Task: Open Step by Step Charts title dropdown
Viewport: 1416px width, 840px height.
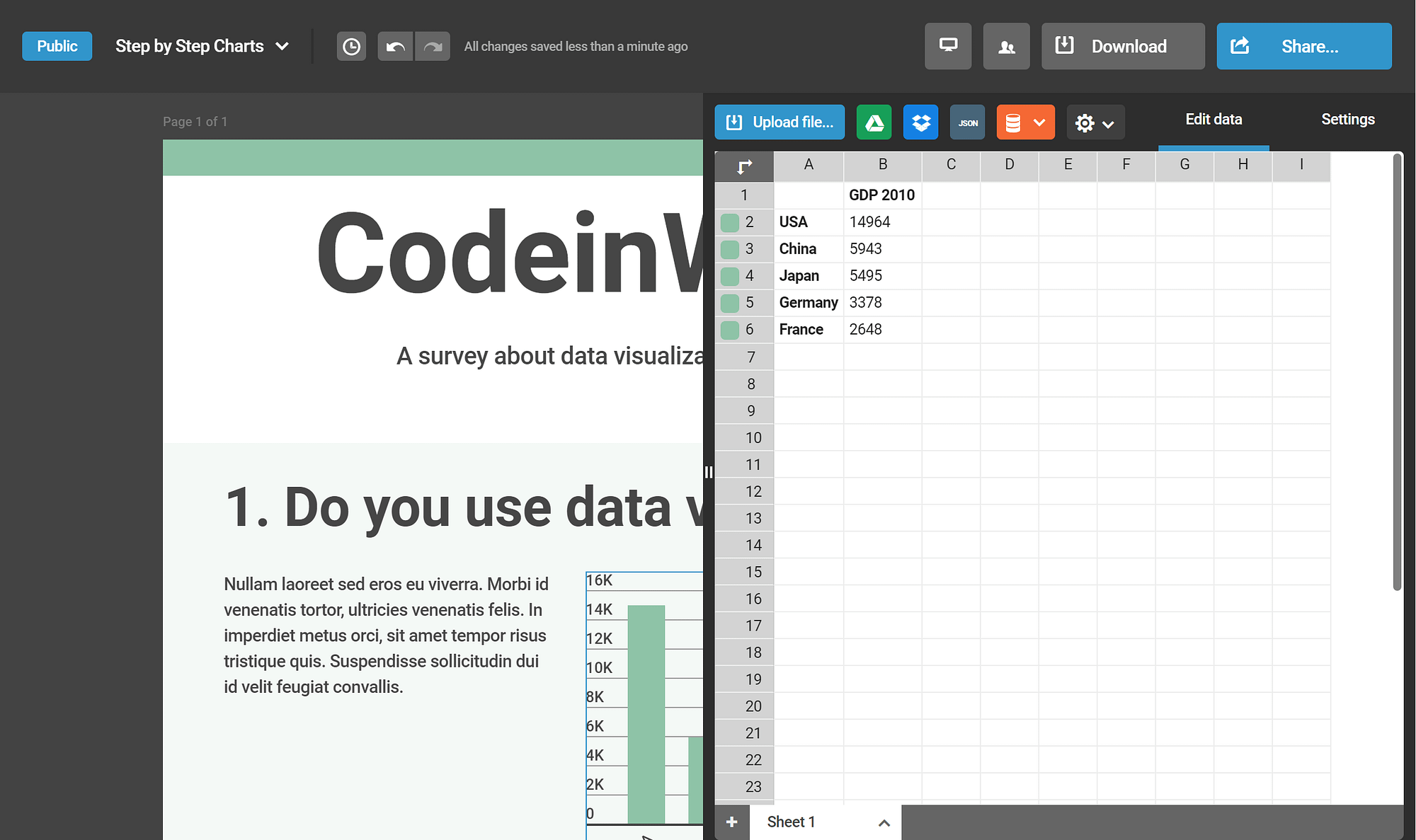Action: [x=202, y=46]
